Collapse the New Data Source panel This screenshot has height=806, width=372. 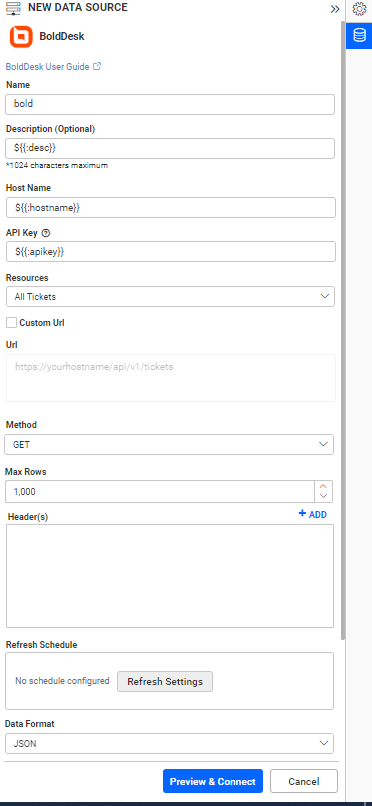click(335, 9)
